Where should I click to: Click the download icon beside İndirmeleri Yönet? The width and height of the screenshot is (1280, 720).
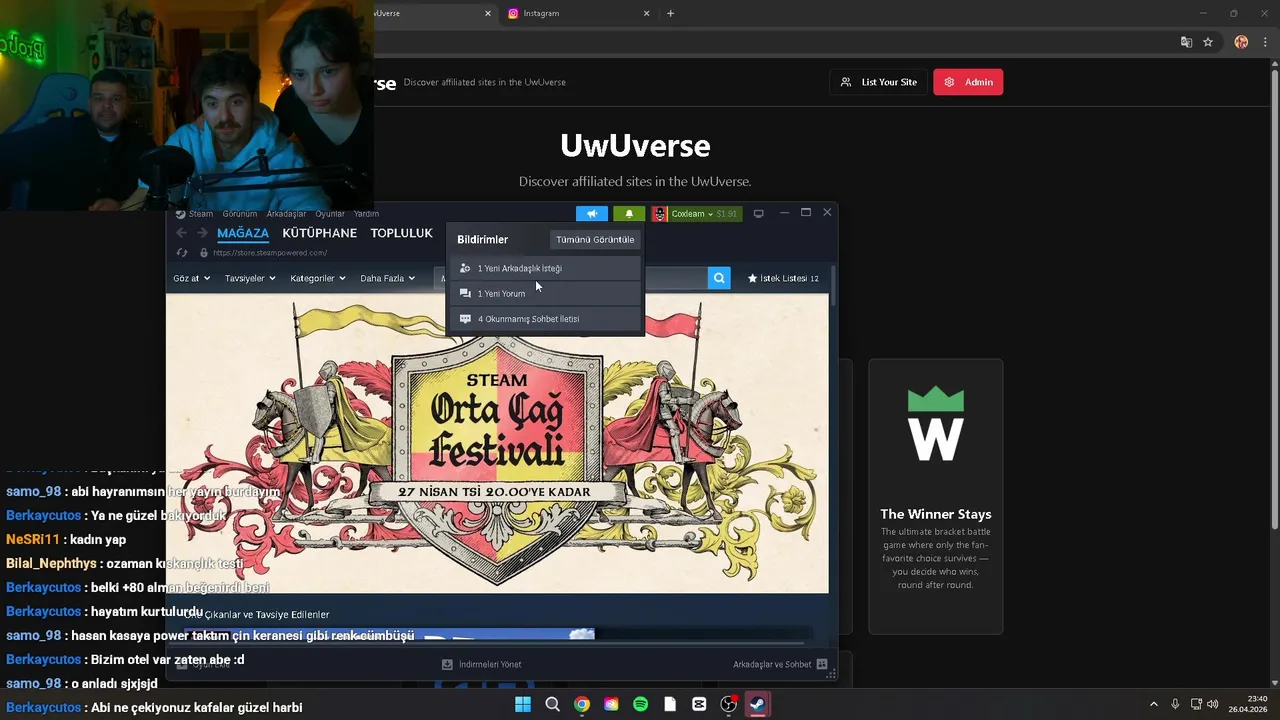click(447, 664)
